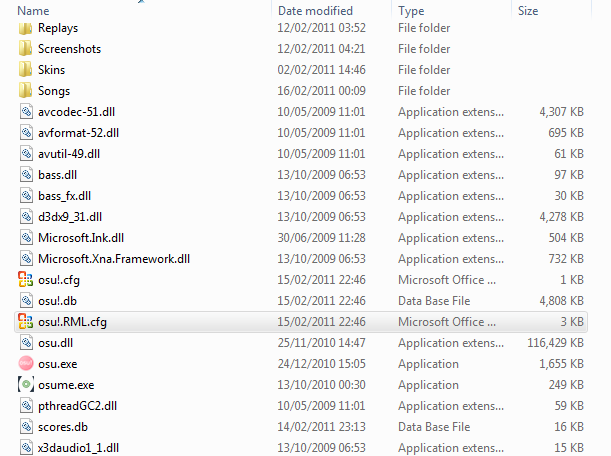Select the Songs folder name
The height and width of the screenshot is (456, 611).
click(54, 91)
